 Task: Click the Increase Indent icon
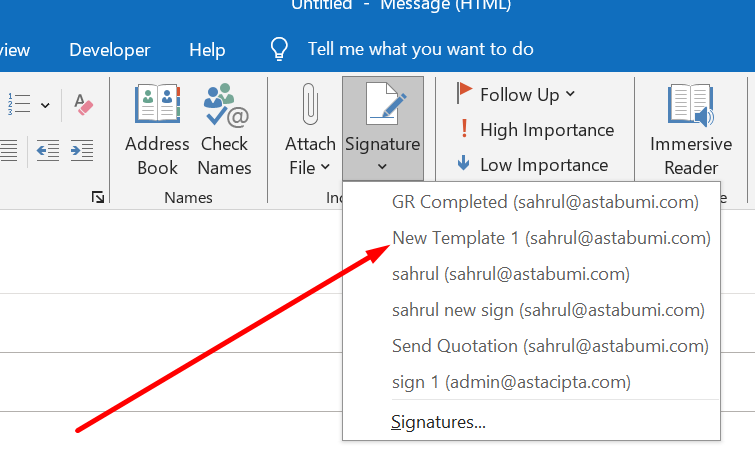tap(81, 151)
